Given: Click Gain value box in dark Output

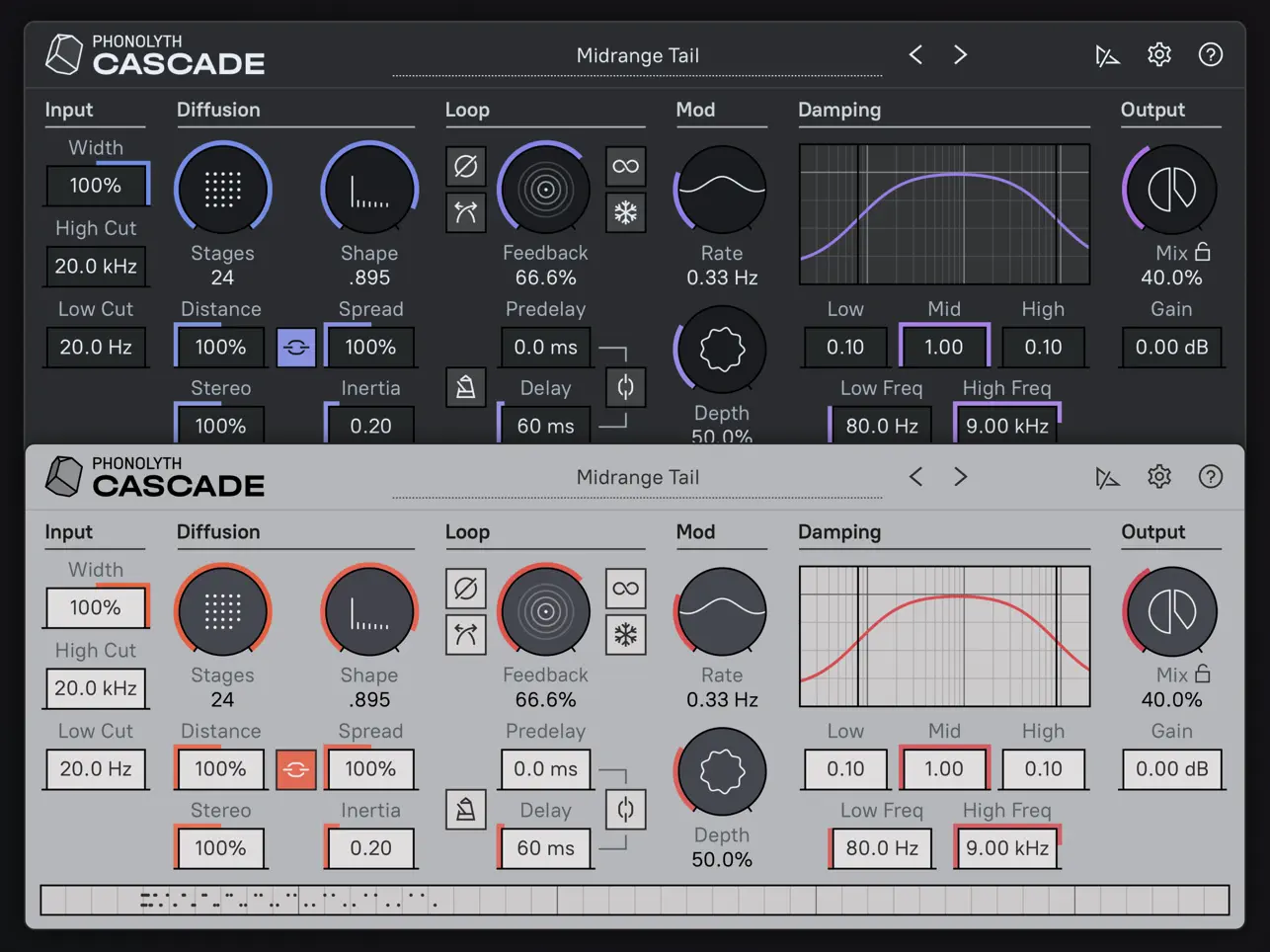Looking at the screenshot, I should (1172, 347).
